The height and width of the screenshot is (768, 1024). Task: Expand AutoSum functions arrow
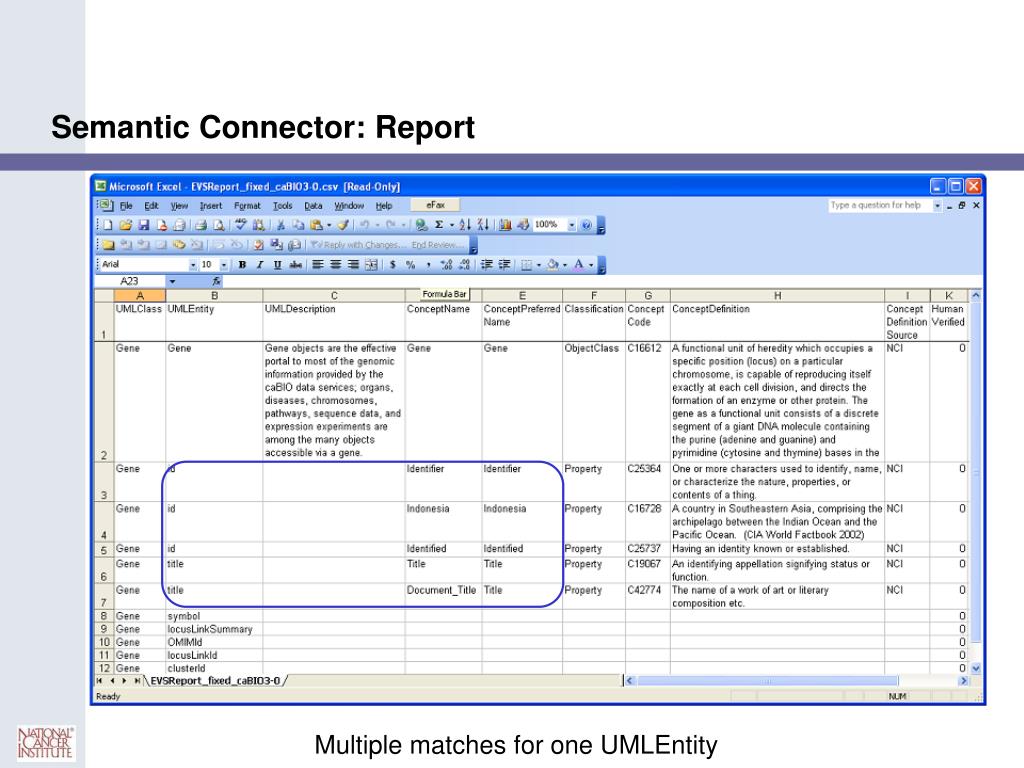coord(451,225)
